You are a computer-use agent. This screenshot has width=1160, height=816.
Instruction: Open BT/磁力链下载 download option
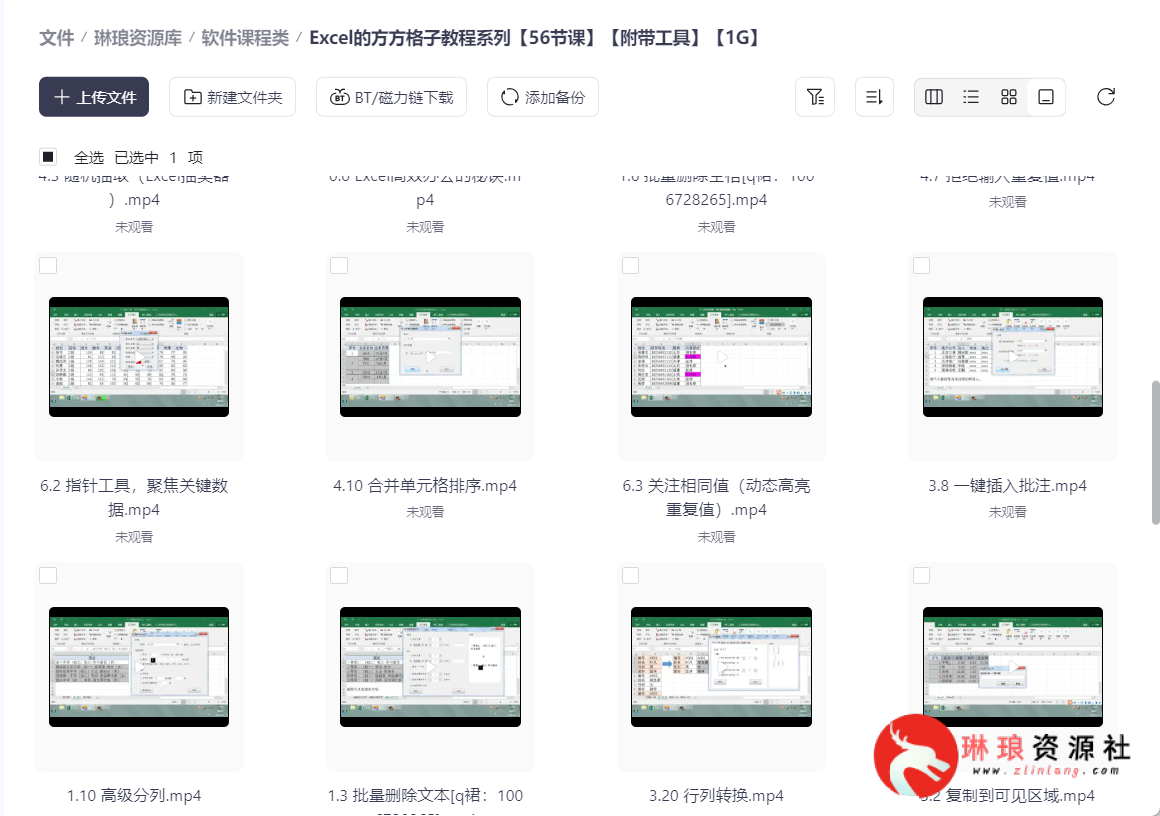point(391,97)
